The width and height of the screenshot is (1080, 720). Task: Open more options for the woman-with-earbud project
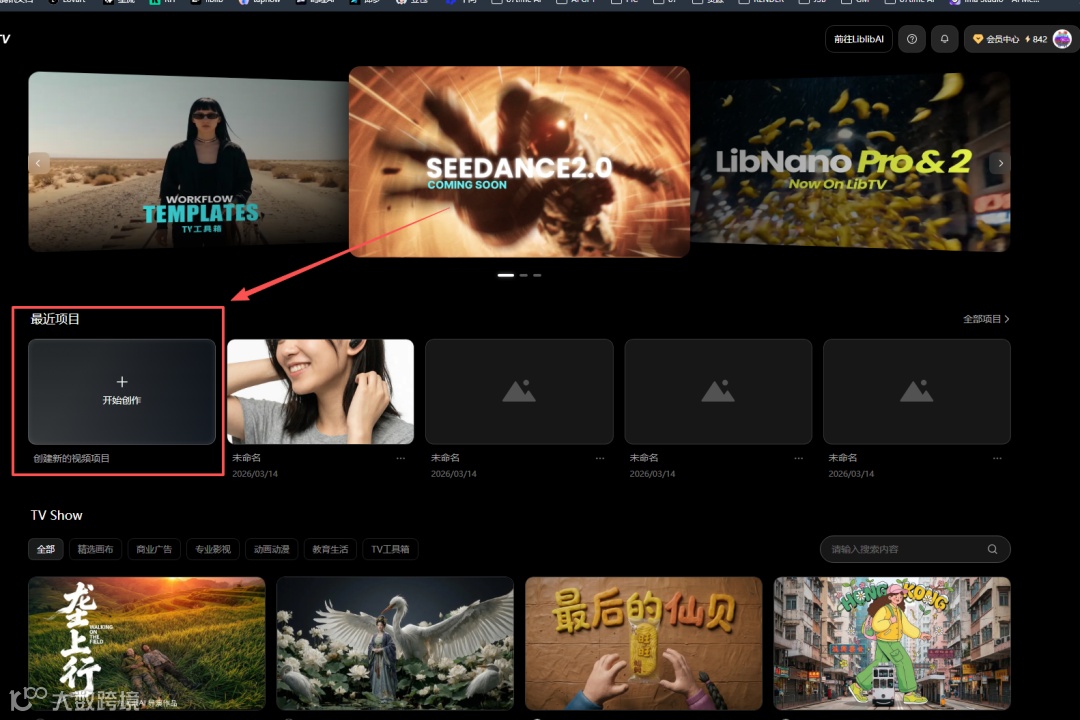coord(401,458)
